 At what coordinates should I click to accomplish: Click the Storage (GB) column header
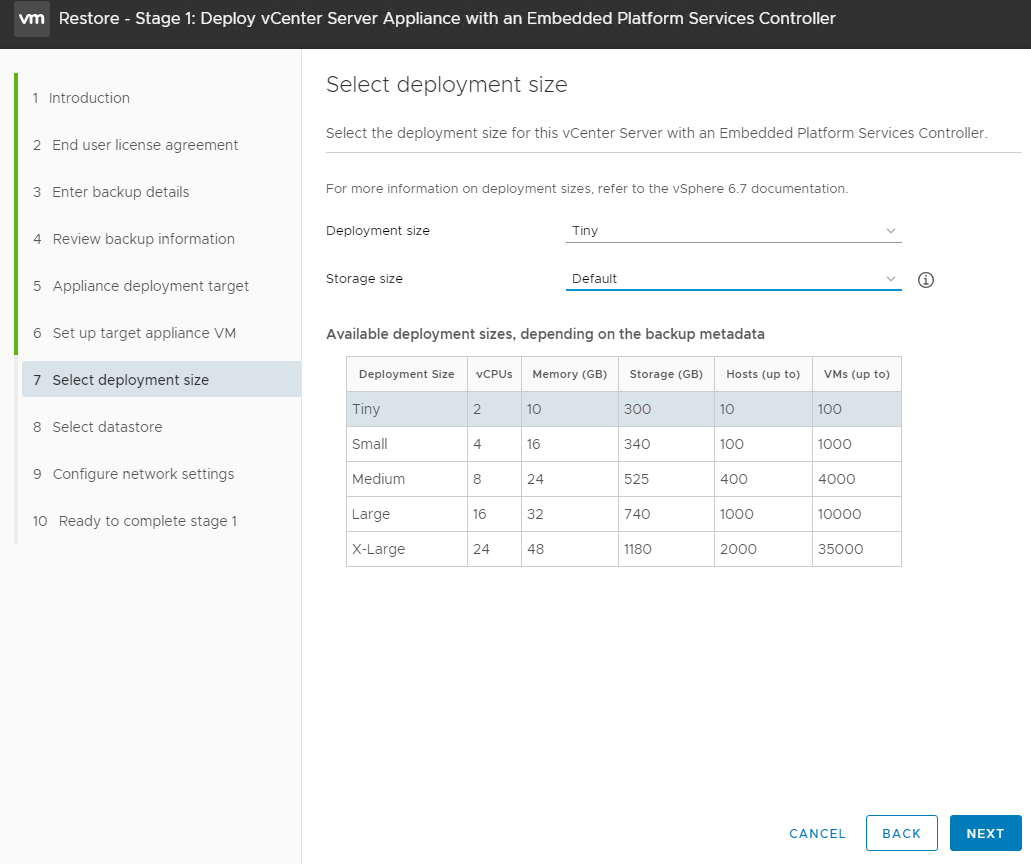(665, 374)
